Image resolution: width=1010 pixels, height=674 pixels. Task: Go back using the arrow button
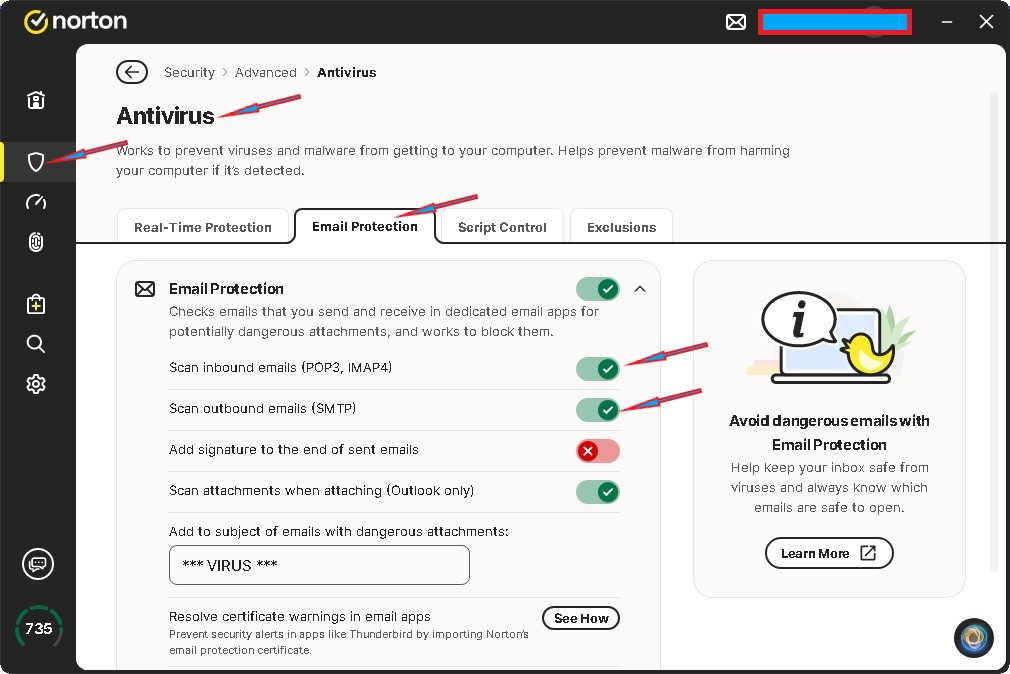tap(132, 72)
